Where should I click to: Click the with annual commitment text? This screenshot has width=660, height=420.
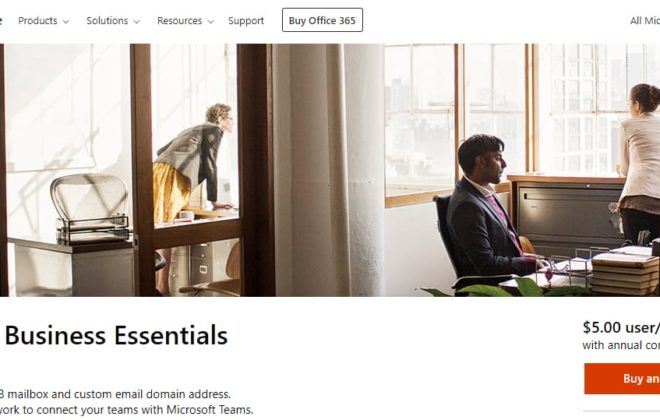tap(621, 345)
